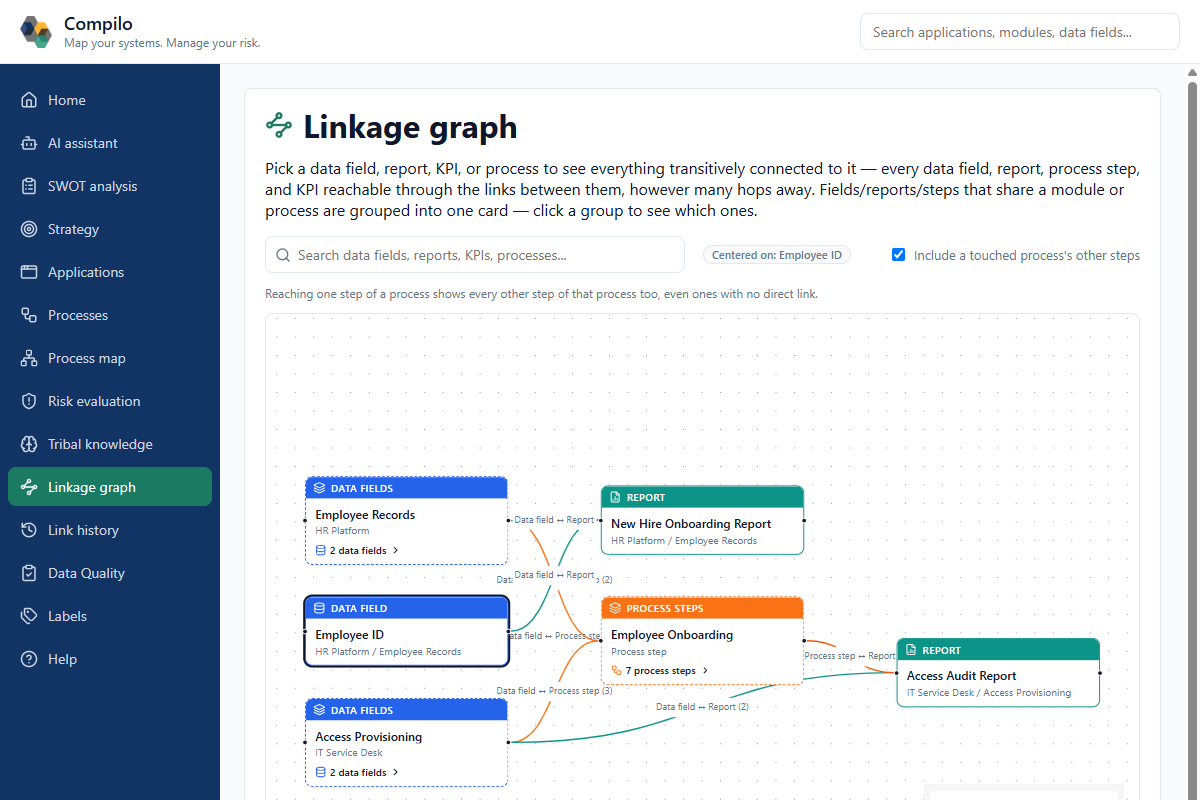1200x800 pixels.
Task: Click the Compilo brand name
Action: 98,23
